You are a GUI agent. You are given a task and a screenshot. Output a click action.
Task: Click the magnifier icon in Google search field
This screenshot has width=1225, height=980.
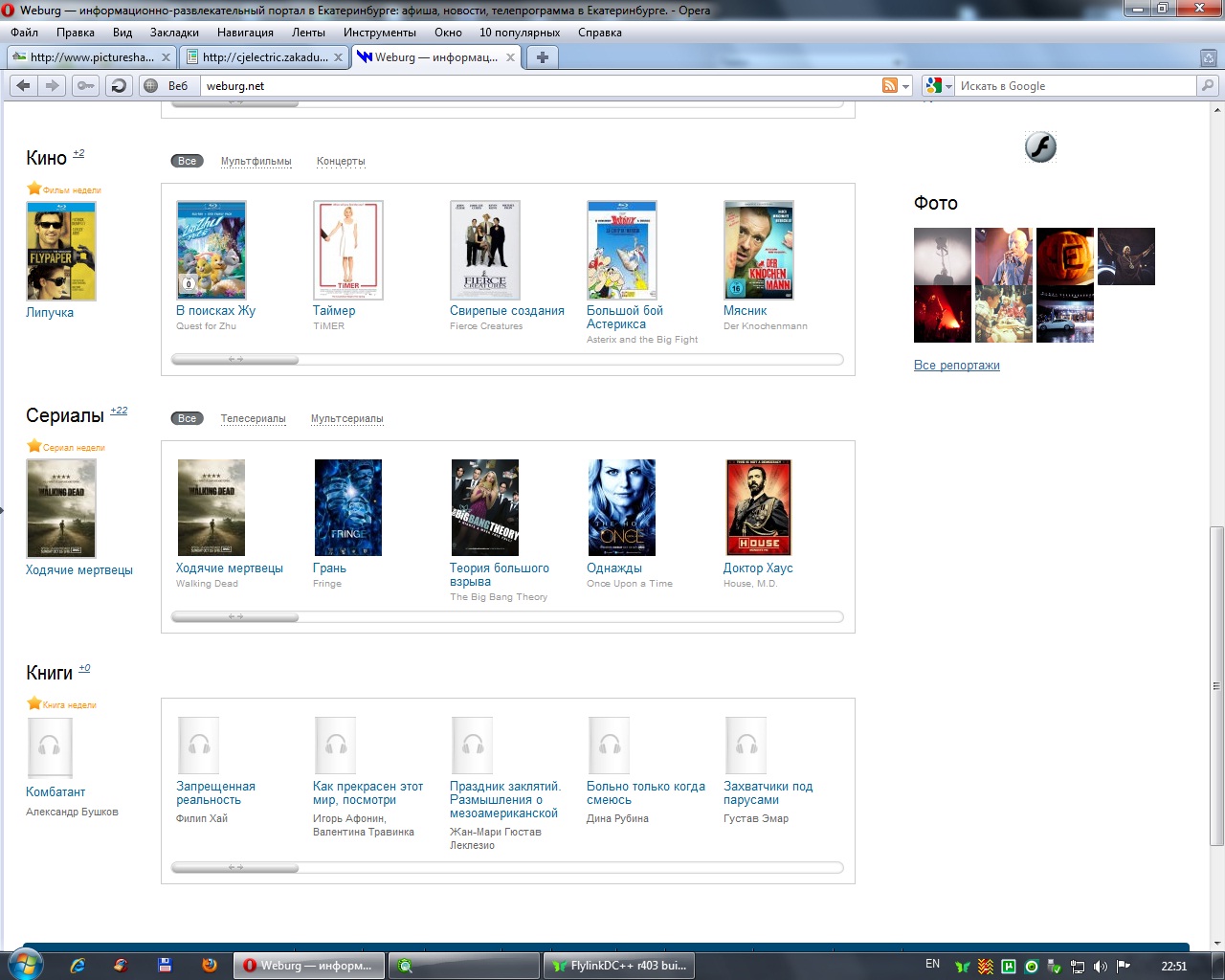[x=1208, y=85]
